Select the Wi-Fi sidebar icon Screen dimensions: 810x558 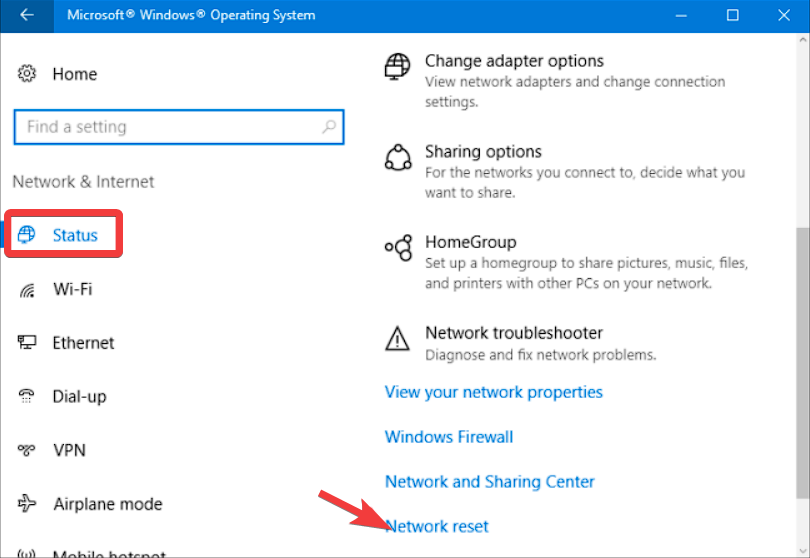click(27, 290)
